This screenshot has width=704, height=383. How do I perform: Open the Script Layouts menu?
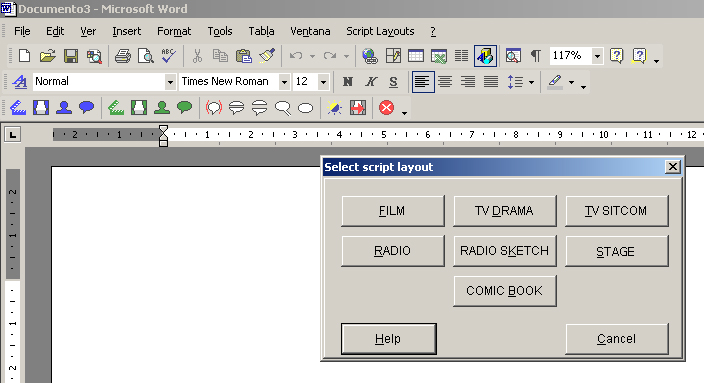click(380, 31)
